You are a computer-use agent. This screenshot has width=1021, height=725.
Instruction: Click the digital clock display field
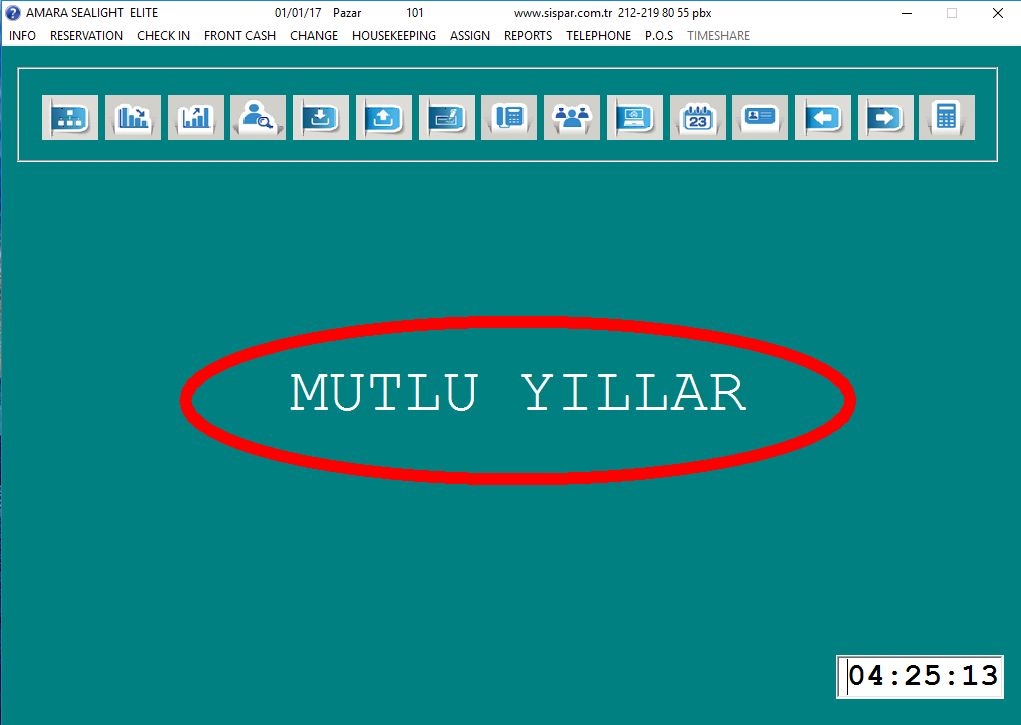(920, 677)
